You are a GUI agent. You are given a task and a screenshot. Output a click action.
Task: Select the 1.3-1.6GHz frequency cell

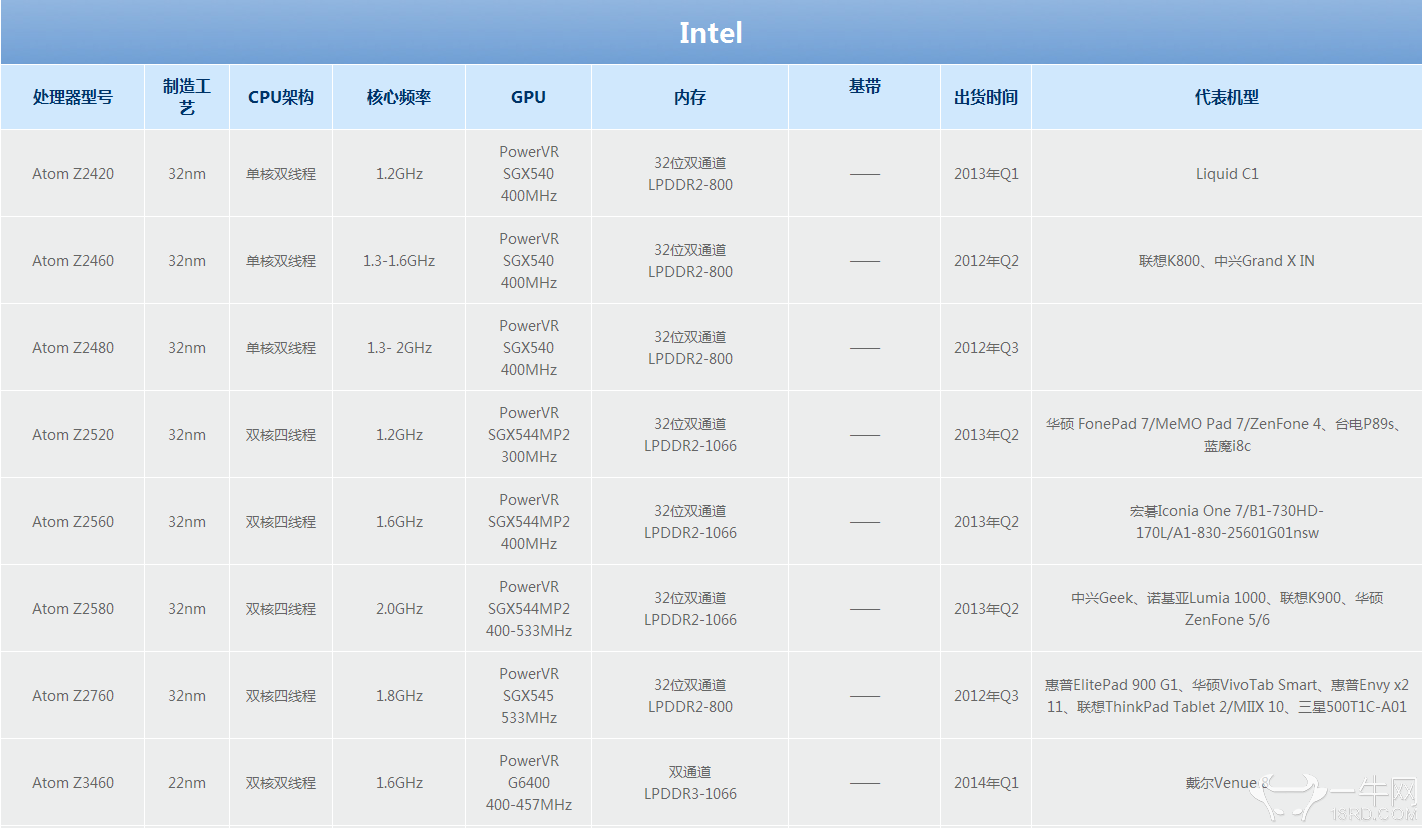click(x=399, y=261)
